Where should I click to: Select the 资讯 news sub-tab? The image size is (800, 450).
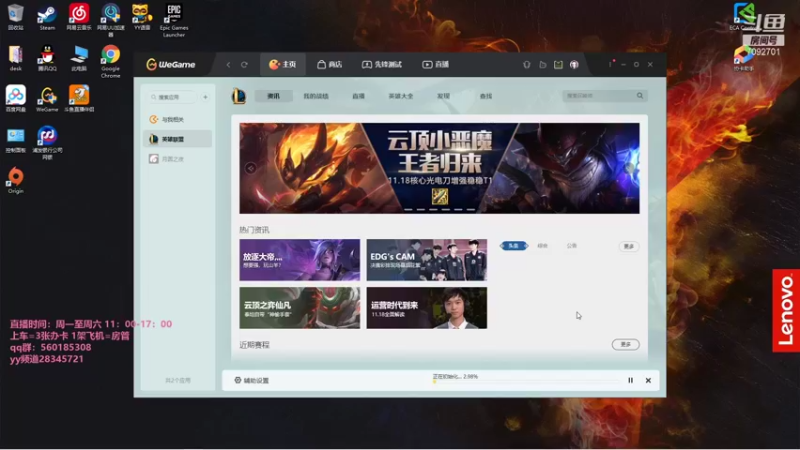pyautogui.click(x=273, y=96)
